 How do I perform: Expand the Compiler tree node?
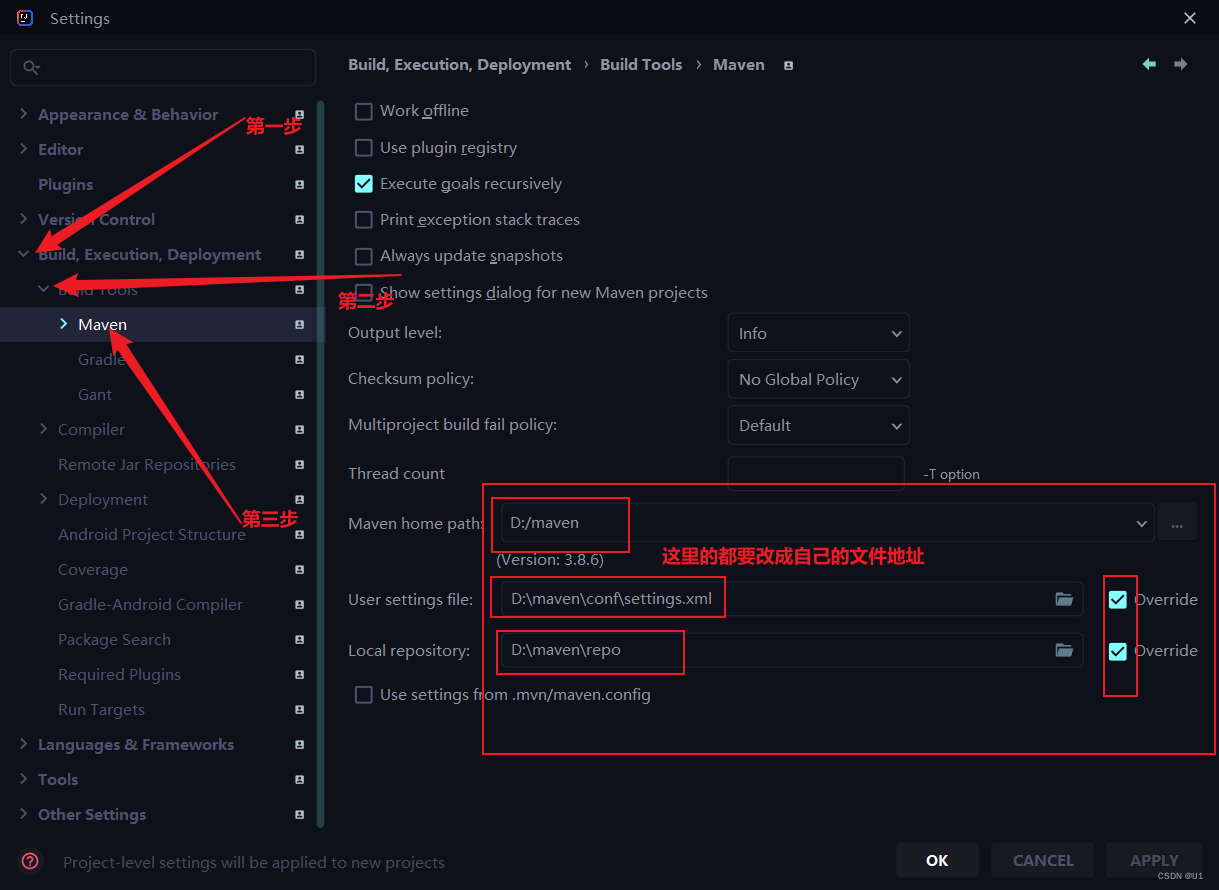[44, 429]
